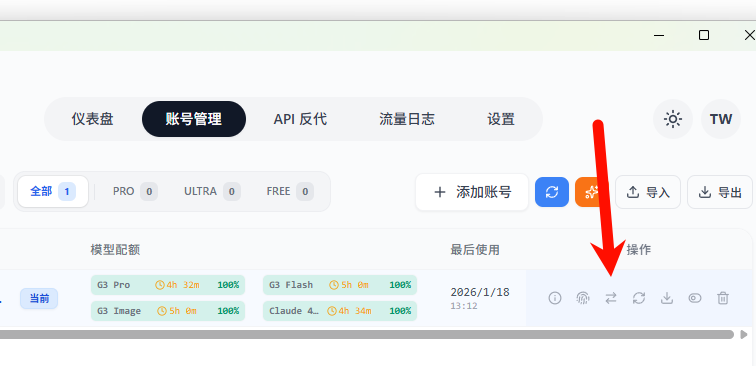Click the 模型配额 column header

(115, 250)
